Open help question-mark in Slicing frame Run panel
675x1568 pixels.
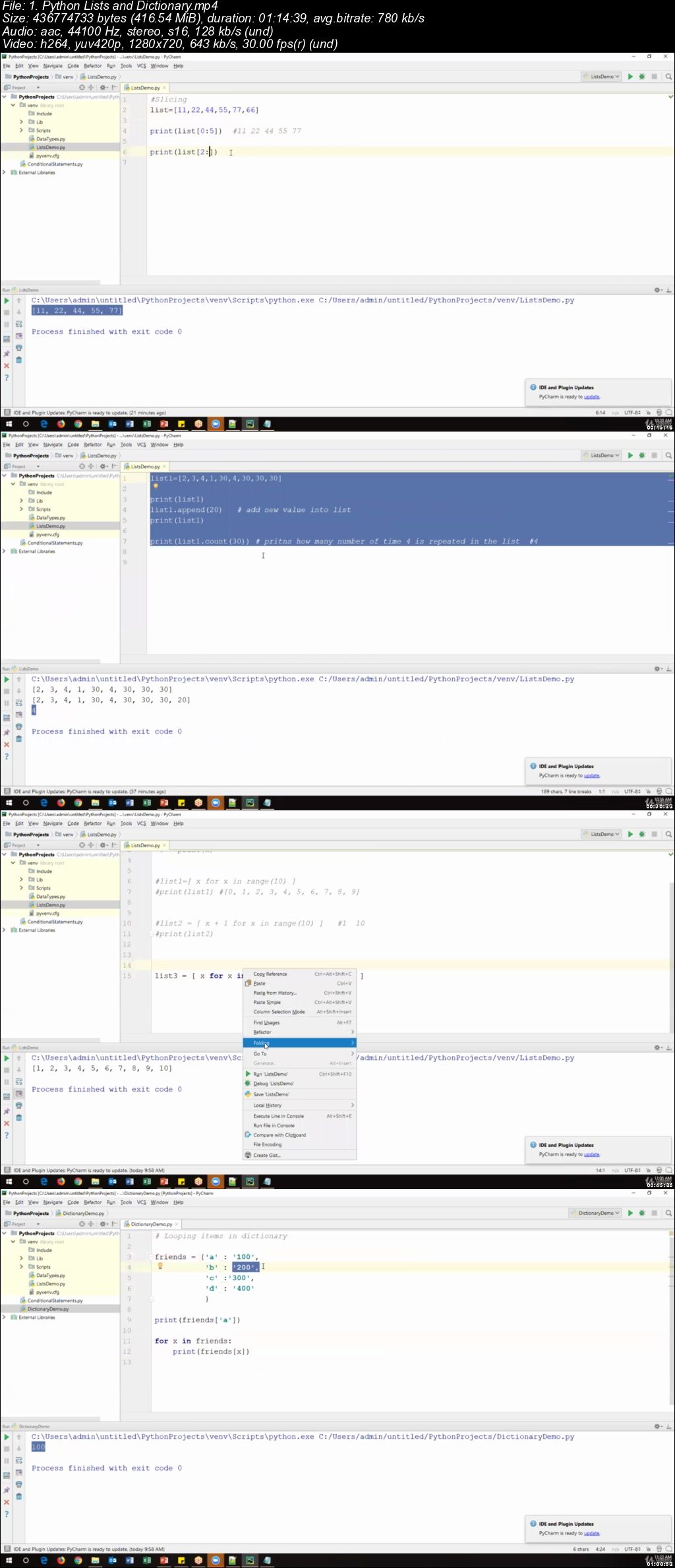(7, 378)
